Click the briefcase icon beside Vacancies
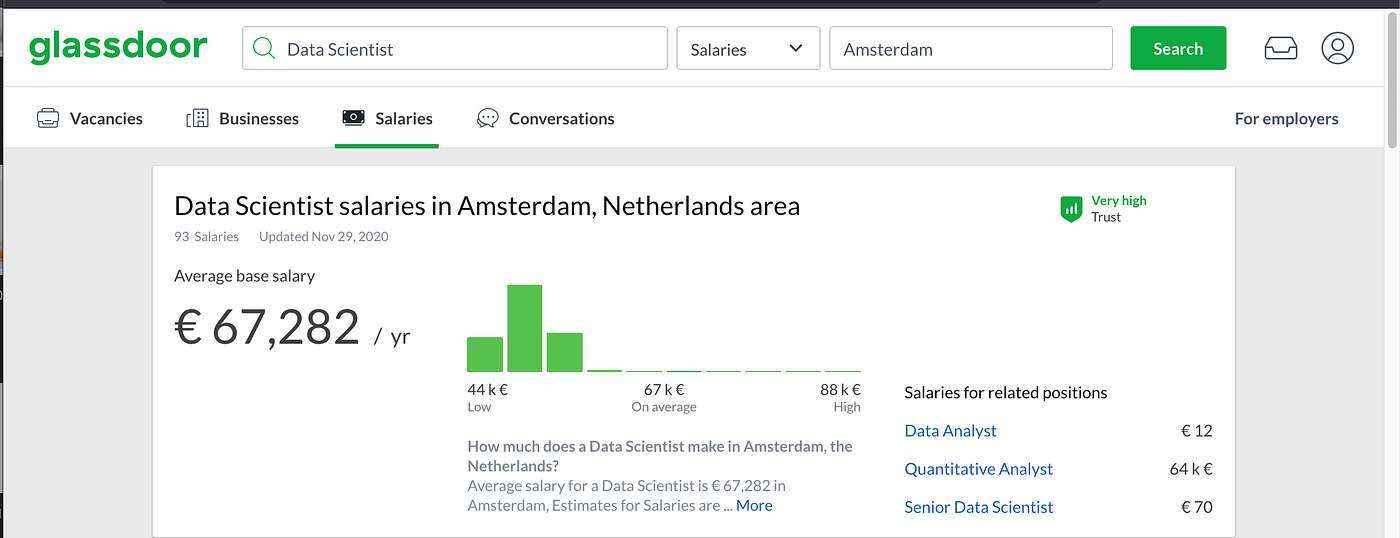This screenshot has width=1400, height=538. (48, 118)
